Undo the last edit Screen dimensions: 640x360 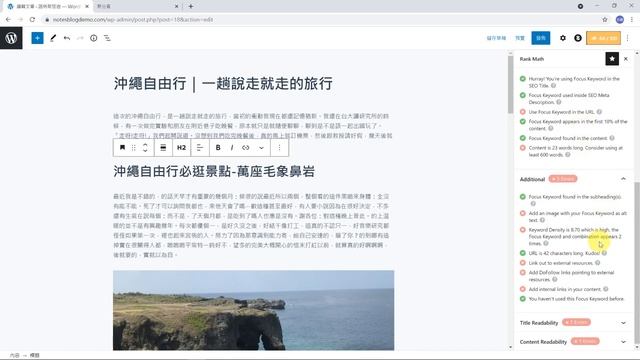(67, 38)
